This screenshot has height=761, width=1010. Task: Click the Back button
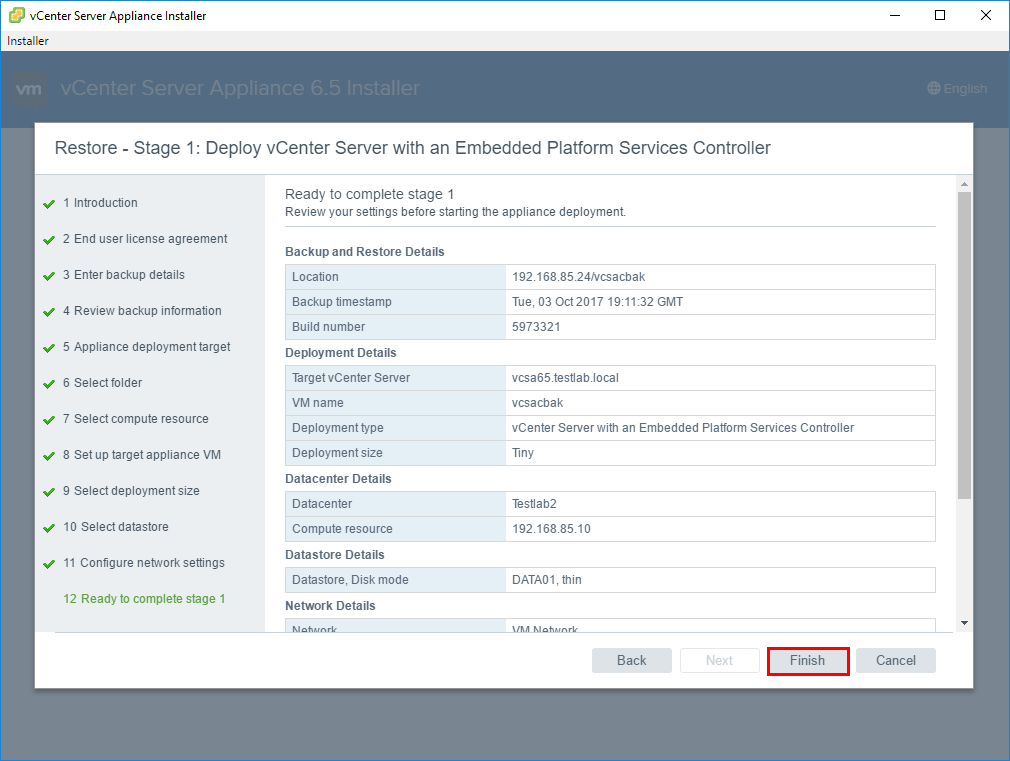pos(631,660)
